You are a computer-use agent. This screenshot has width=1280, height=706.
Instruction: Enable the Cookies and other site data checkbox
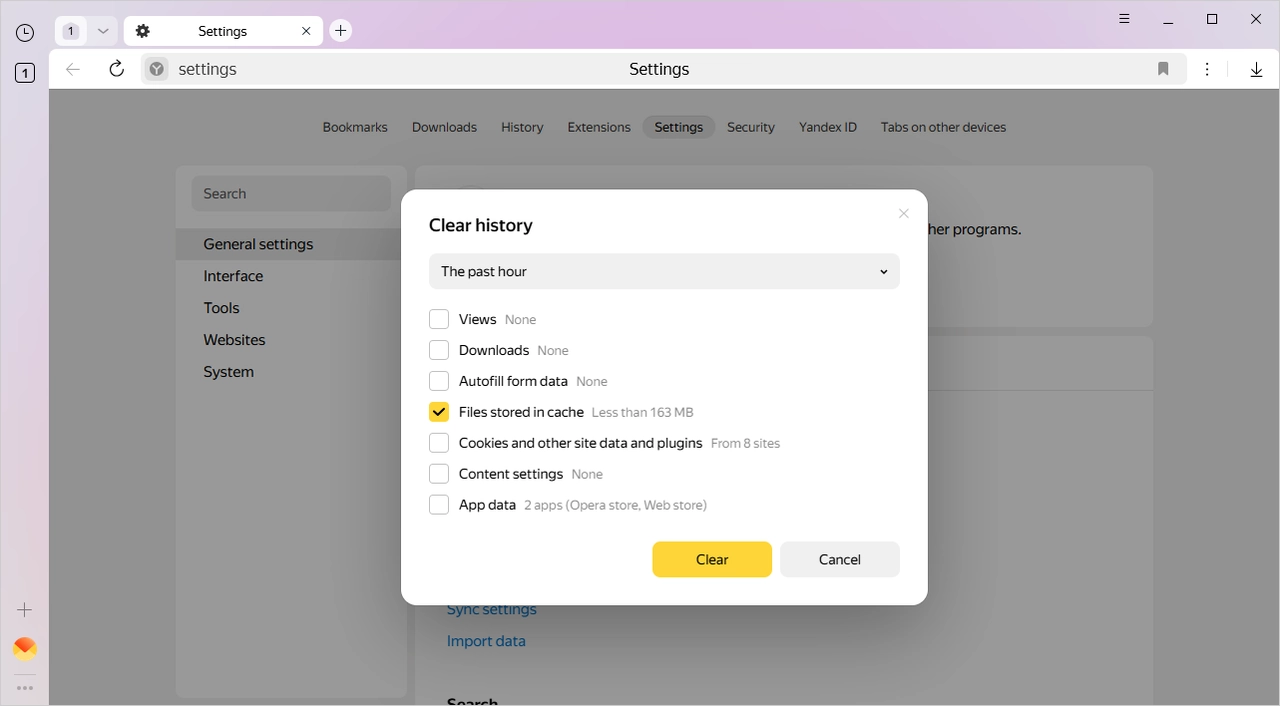pos(438,442)
